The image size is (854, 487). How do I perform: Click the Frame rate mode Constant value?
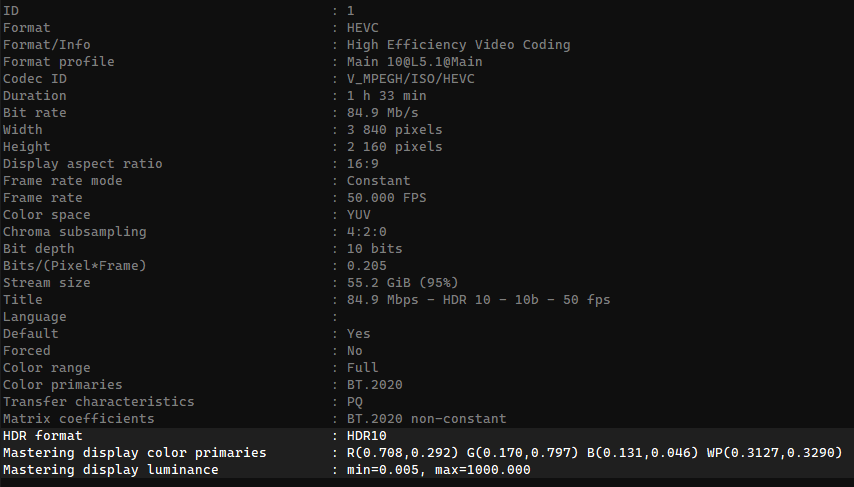pyautogui.click(x=378, y=181)
